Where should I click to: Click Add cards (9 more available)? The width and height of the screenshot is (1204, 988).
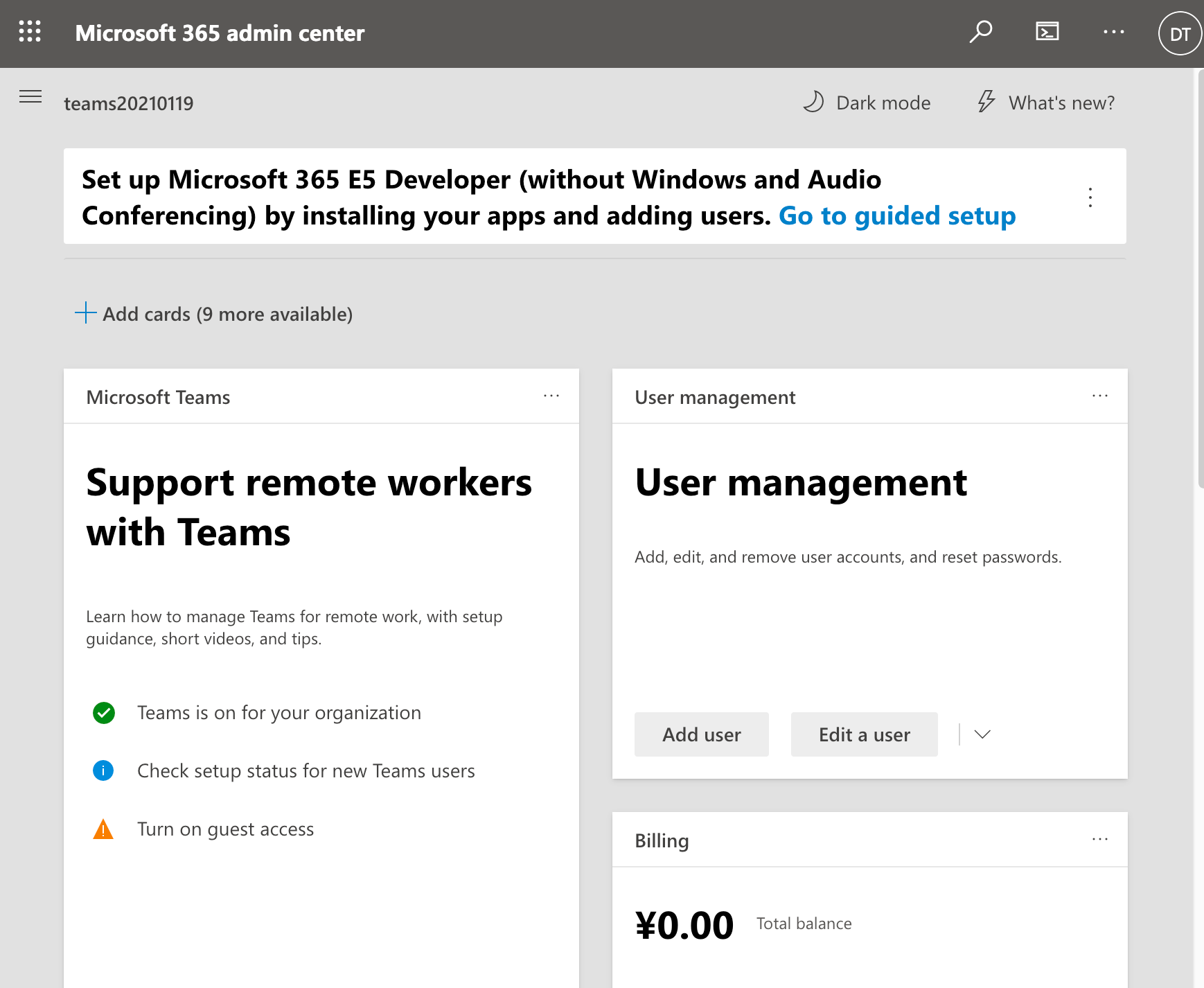point(214,314)
